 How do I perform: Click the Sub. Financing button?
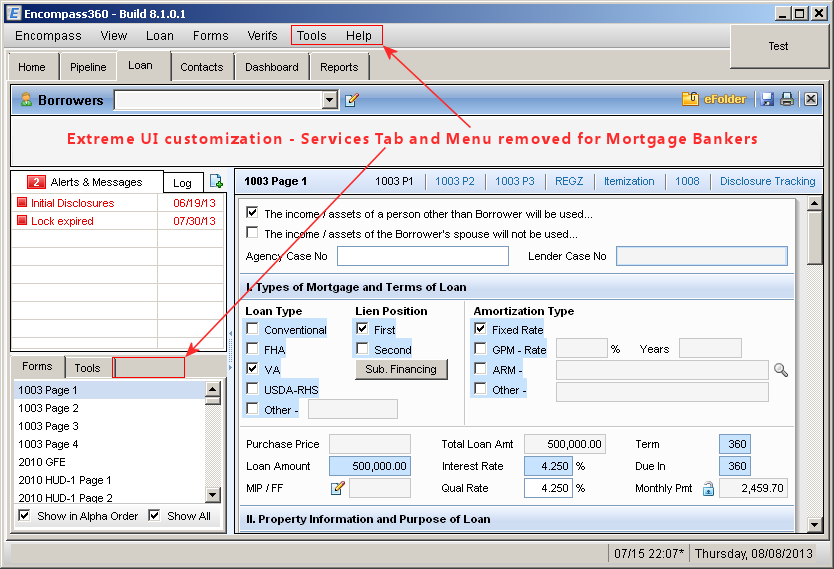point(401,369)
